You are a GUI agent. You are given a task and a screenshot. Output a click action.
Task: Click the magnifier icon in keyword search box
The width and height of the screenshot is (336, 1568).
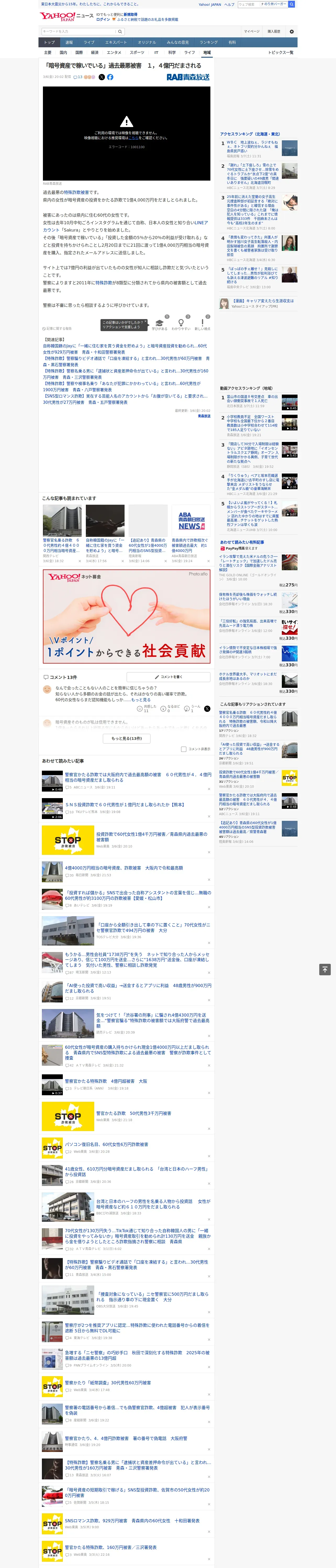point(120,32)
